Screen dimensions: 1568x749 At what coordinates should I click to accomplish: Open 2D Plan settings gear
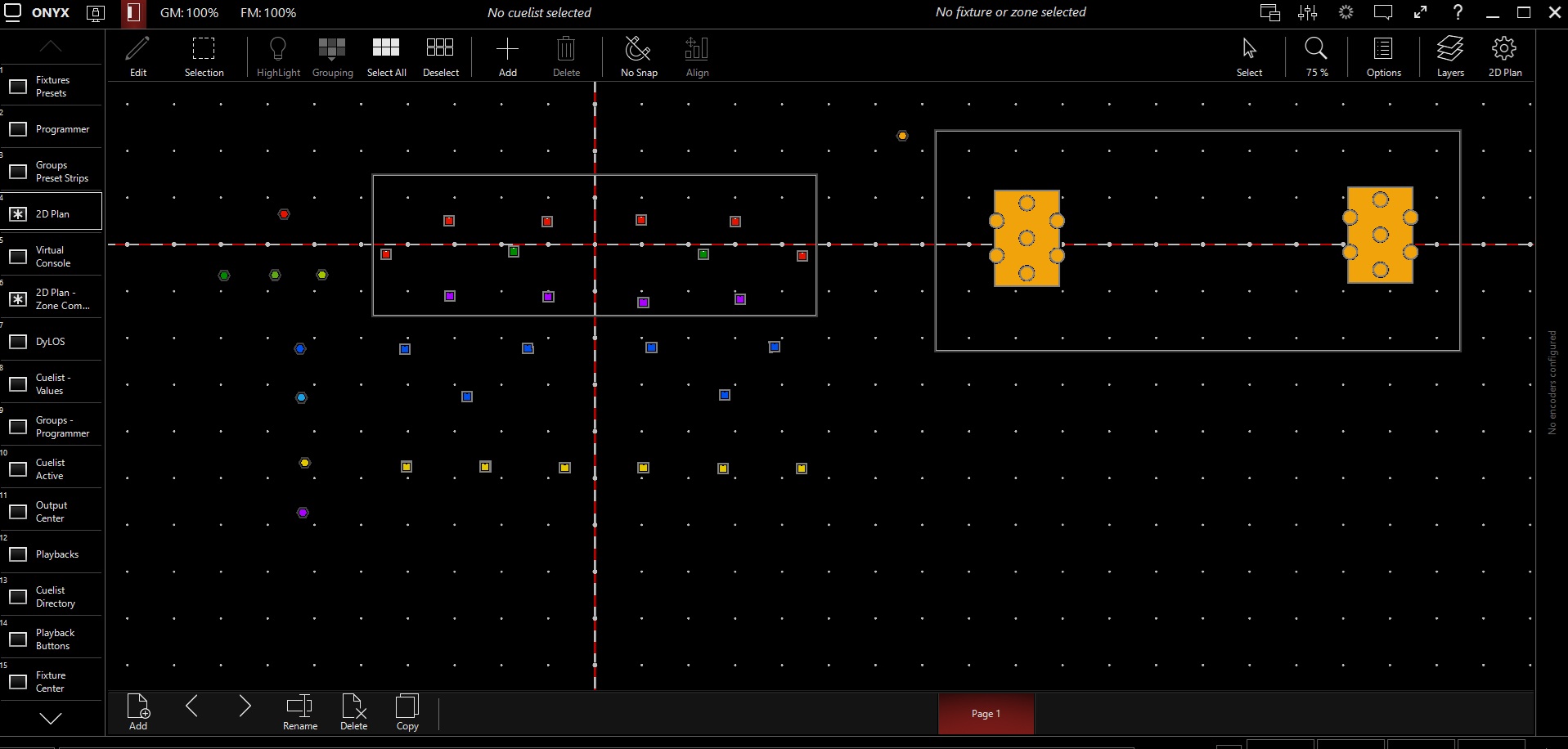1504,56
